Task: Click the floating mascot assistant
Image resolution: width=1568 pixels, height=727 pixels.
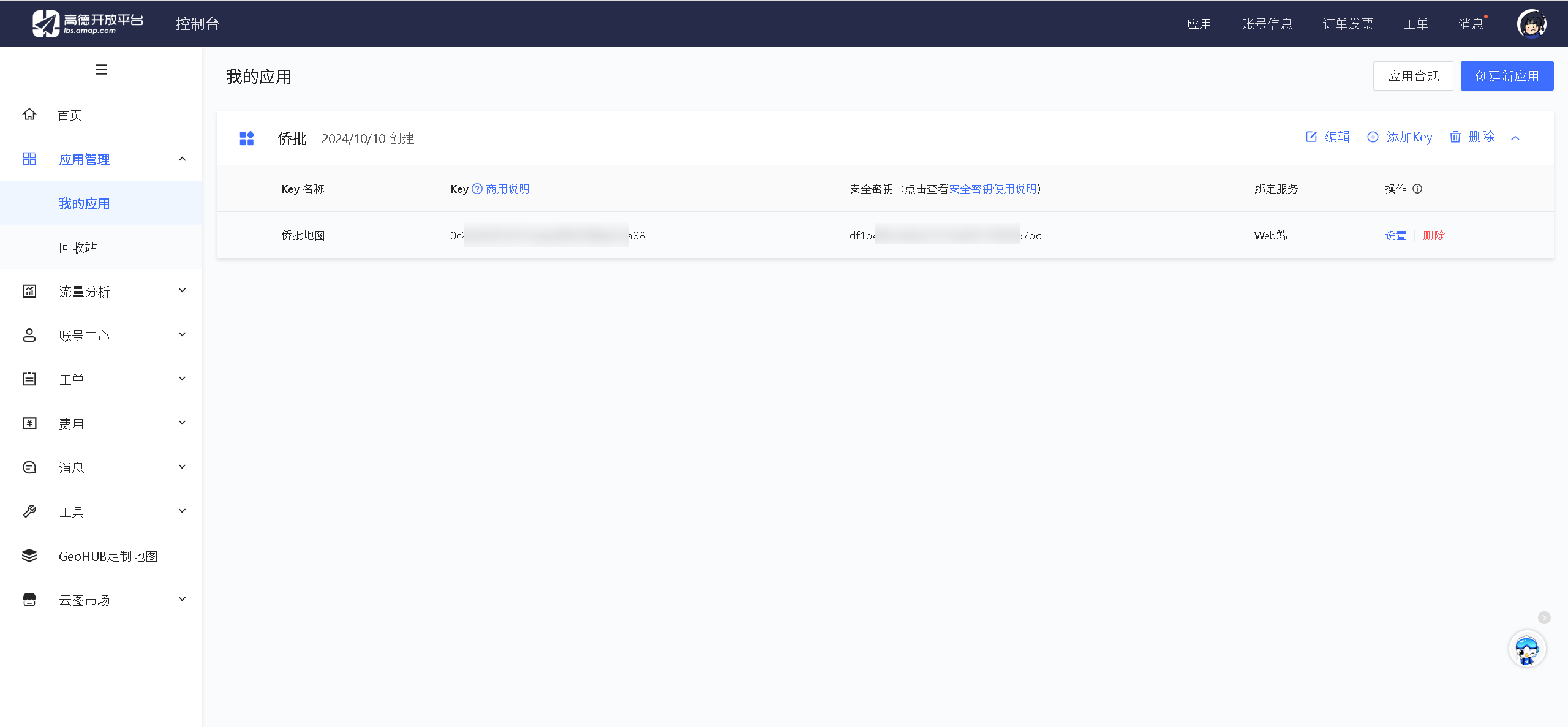Action: pos(1527,649)
